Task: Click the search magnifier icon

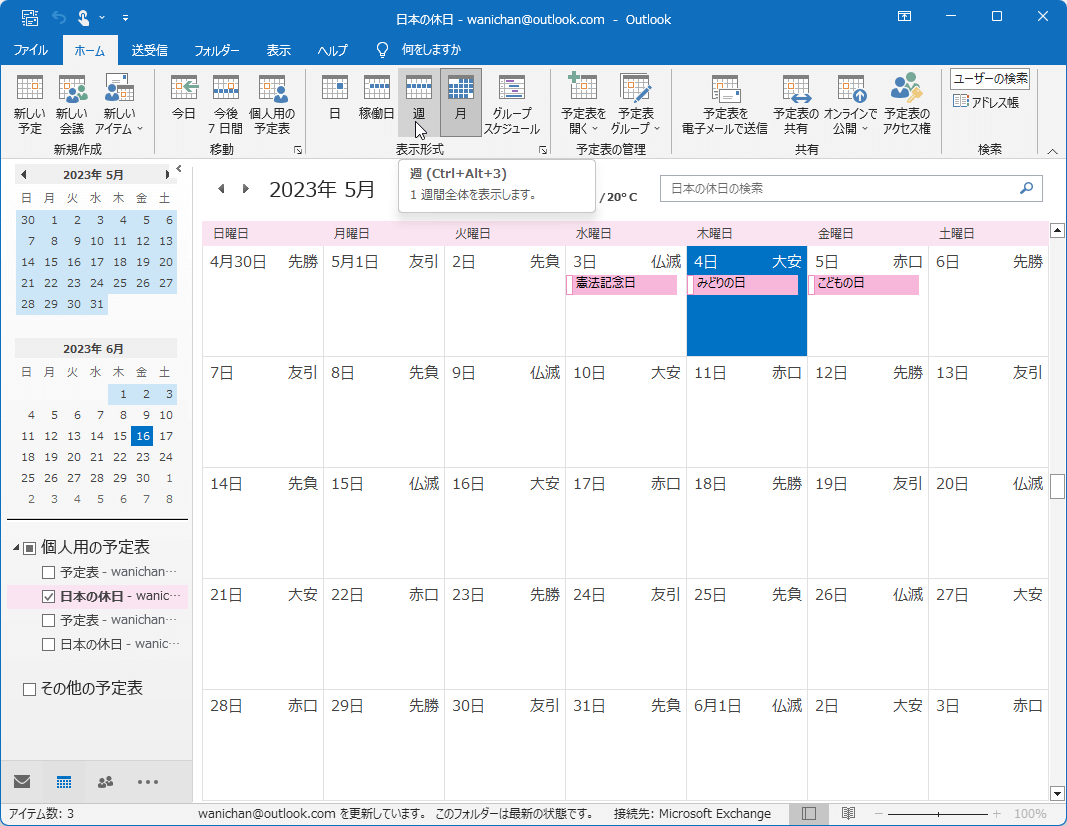Action: [1027, 188]
